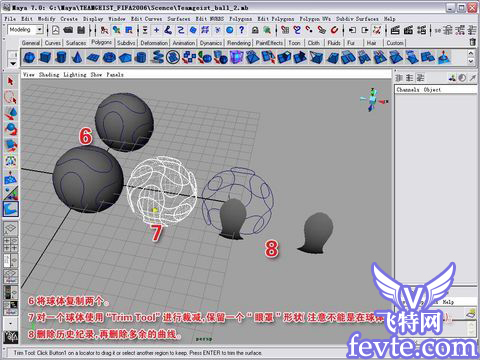The width and height of the screenshot is (480, 360).
Task: Open the Display menu
Action: click(x=93, y=19)
